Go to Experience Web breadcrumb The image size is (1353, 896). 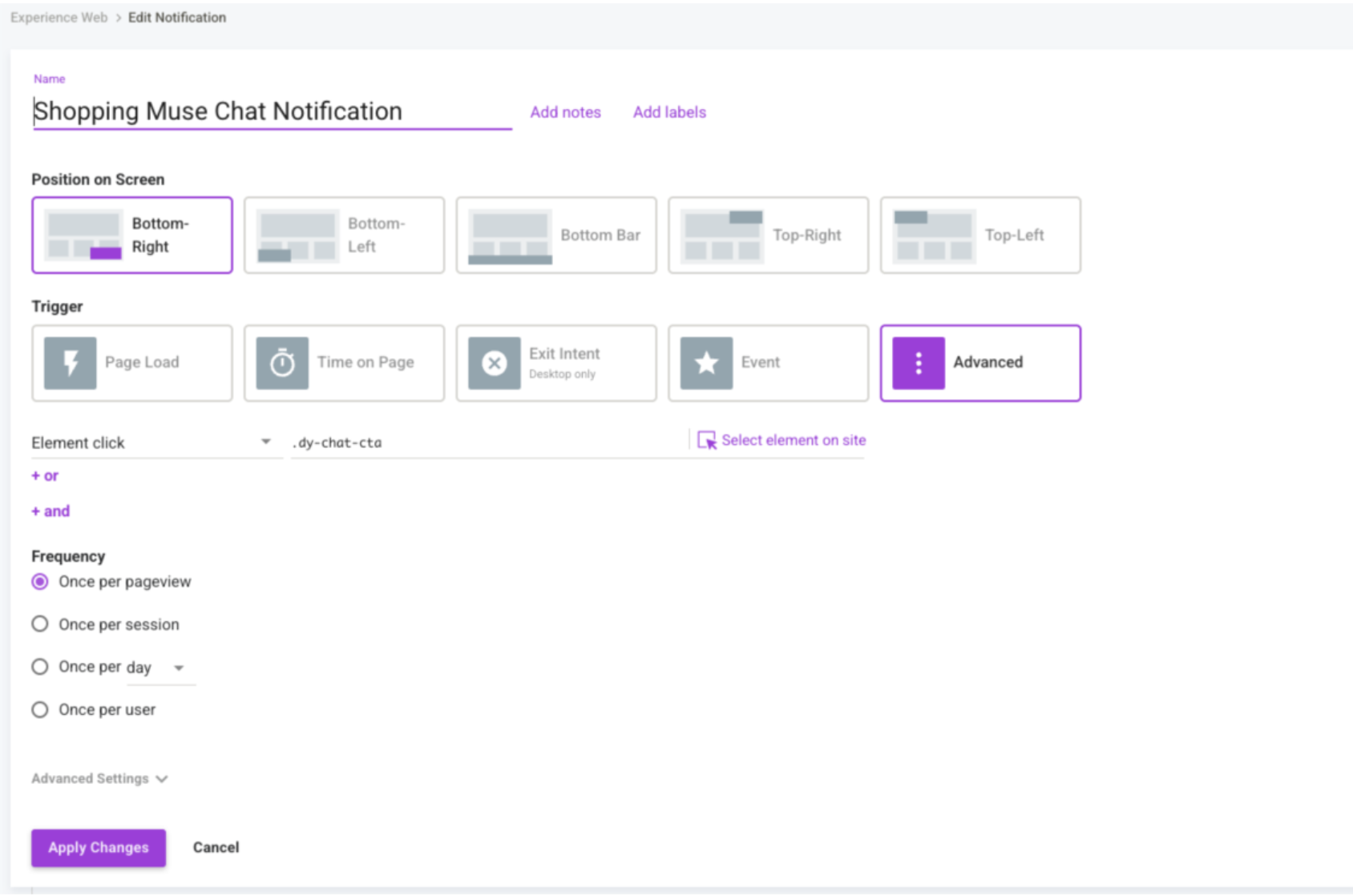coord(59,18)
